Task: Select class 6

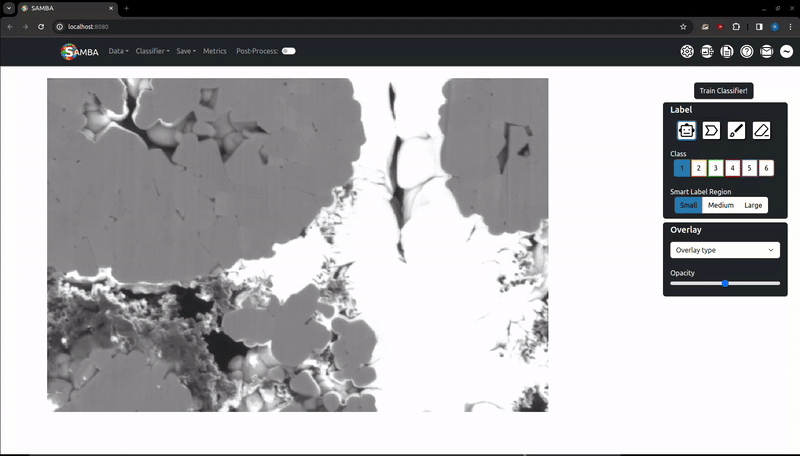Action: pyautogui.click(x=766, y=168)
